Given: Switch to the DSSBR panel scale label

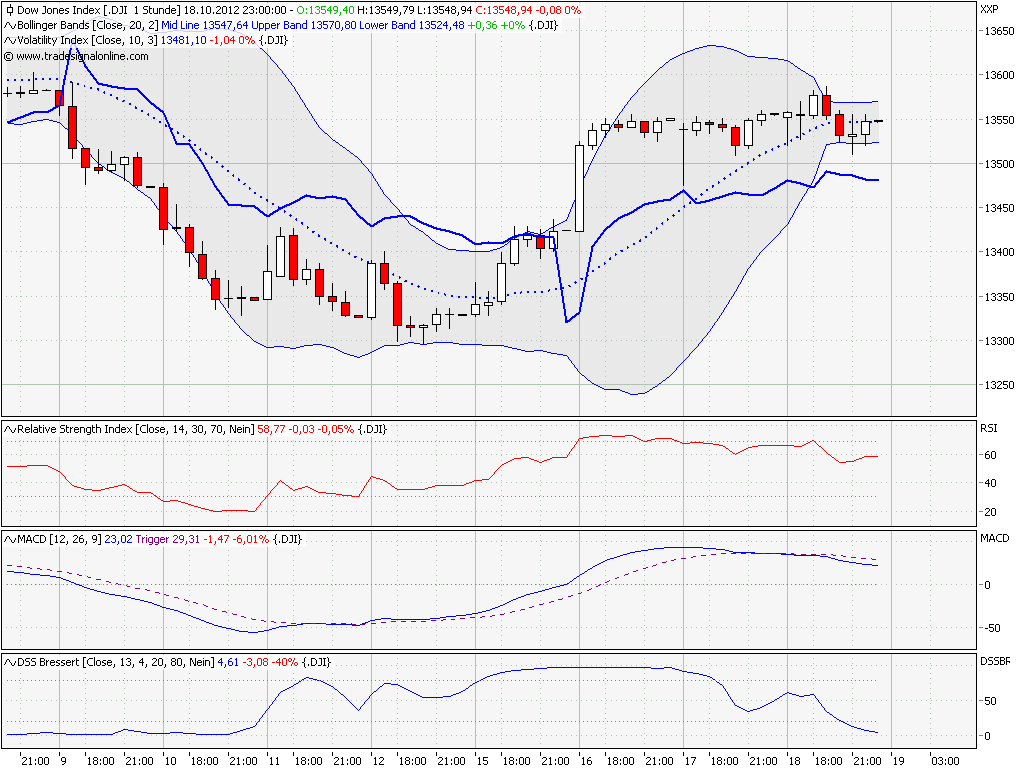Looking at the screenshot, I should coord(994,661).
